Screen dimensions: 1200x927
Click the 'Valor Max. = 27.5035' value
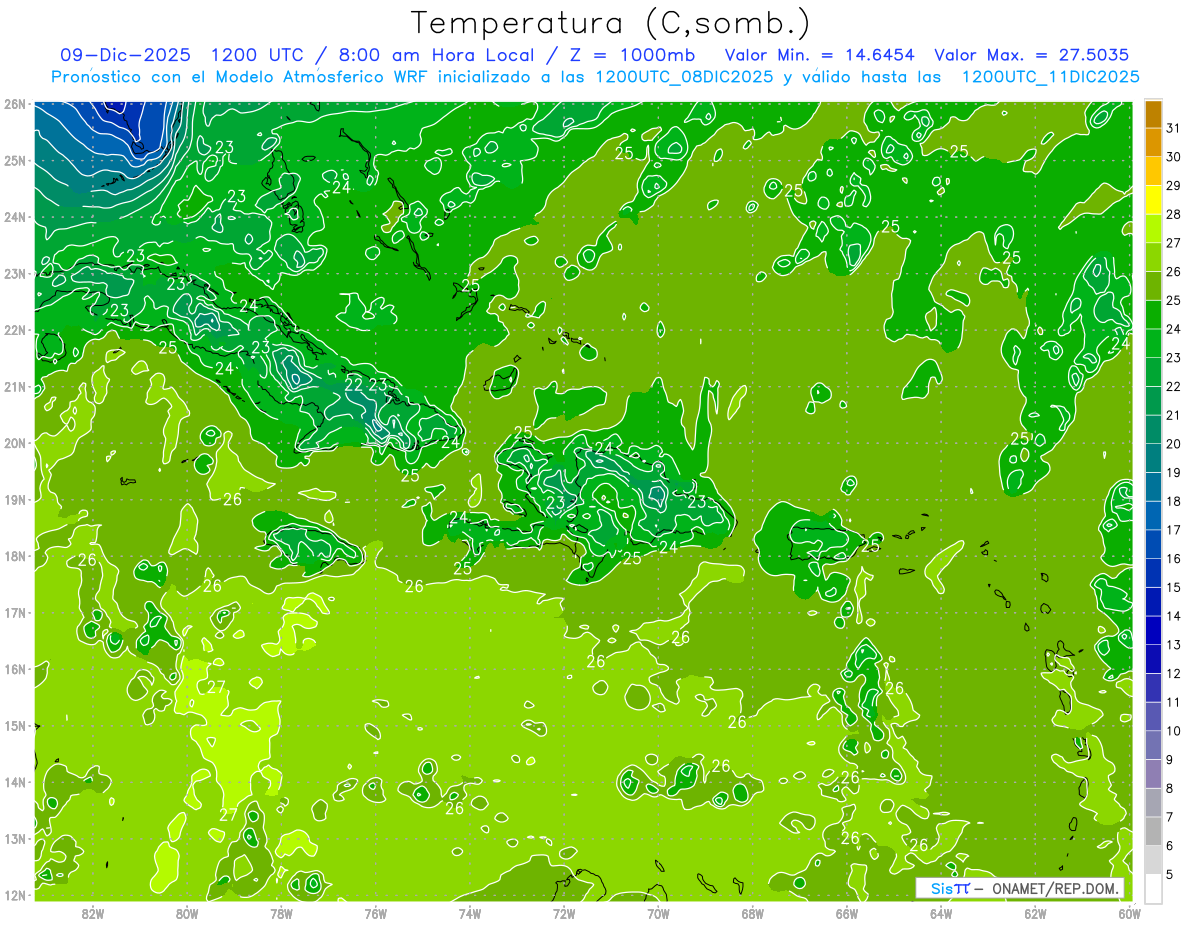click(x=1032, y=54)
